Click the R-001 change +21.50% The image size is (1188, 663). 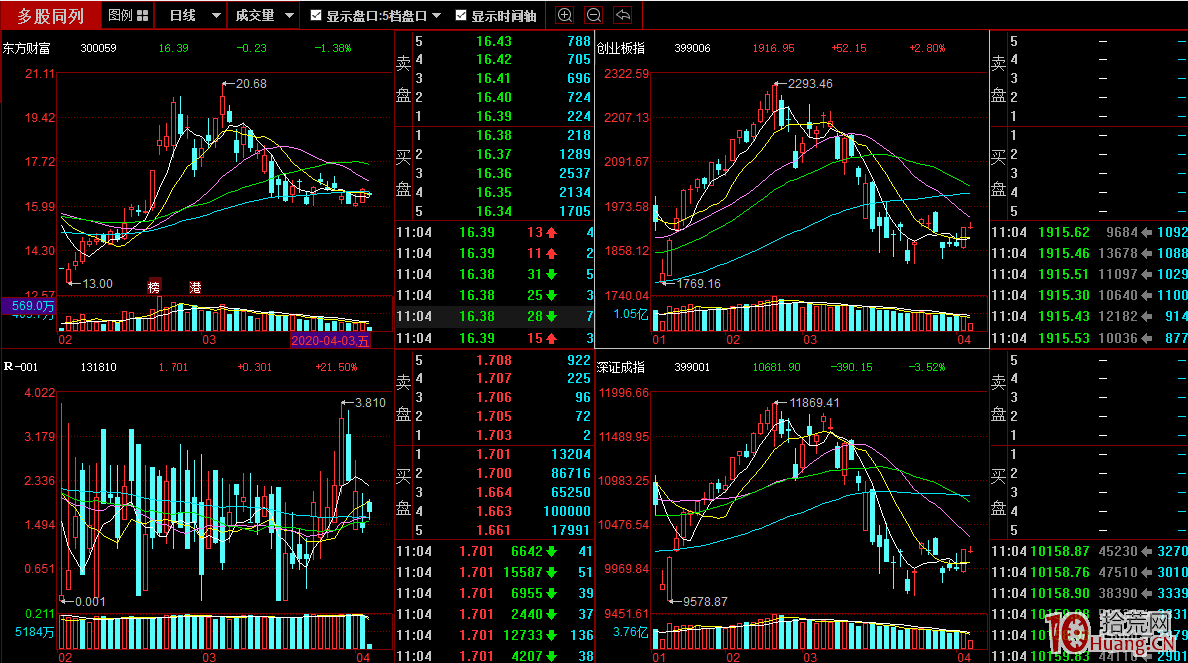(x=336, y=367)
